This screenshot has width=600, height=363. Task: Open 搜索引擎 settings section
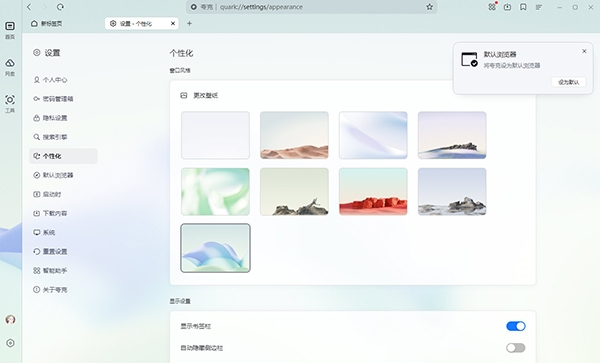pos(63,137)
